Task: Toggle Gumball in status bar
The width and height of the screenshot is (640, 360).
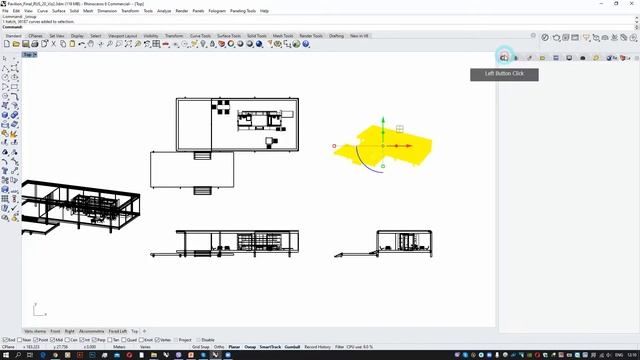Action: pyautogui.click(x=292, y=347)
